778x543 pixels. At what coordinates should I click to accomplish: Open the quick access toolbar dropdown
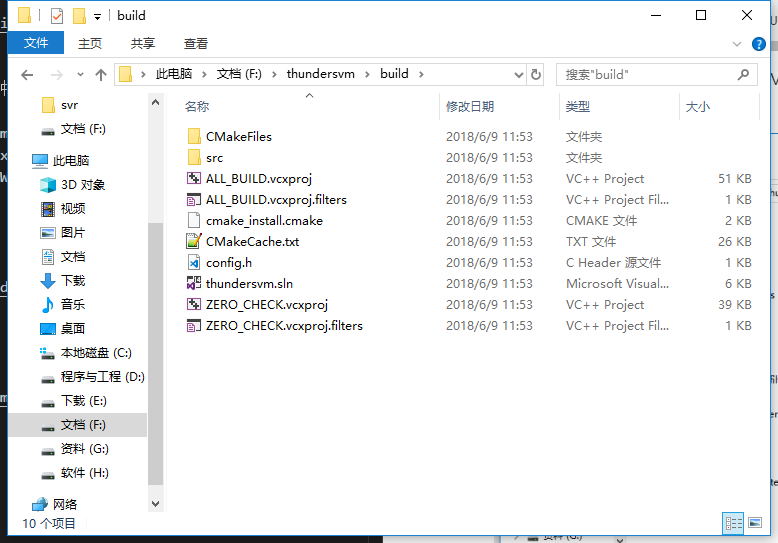click(97, 16)
